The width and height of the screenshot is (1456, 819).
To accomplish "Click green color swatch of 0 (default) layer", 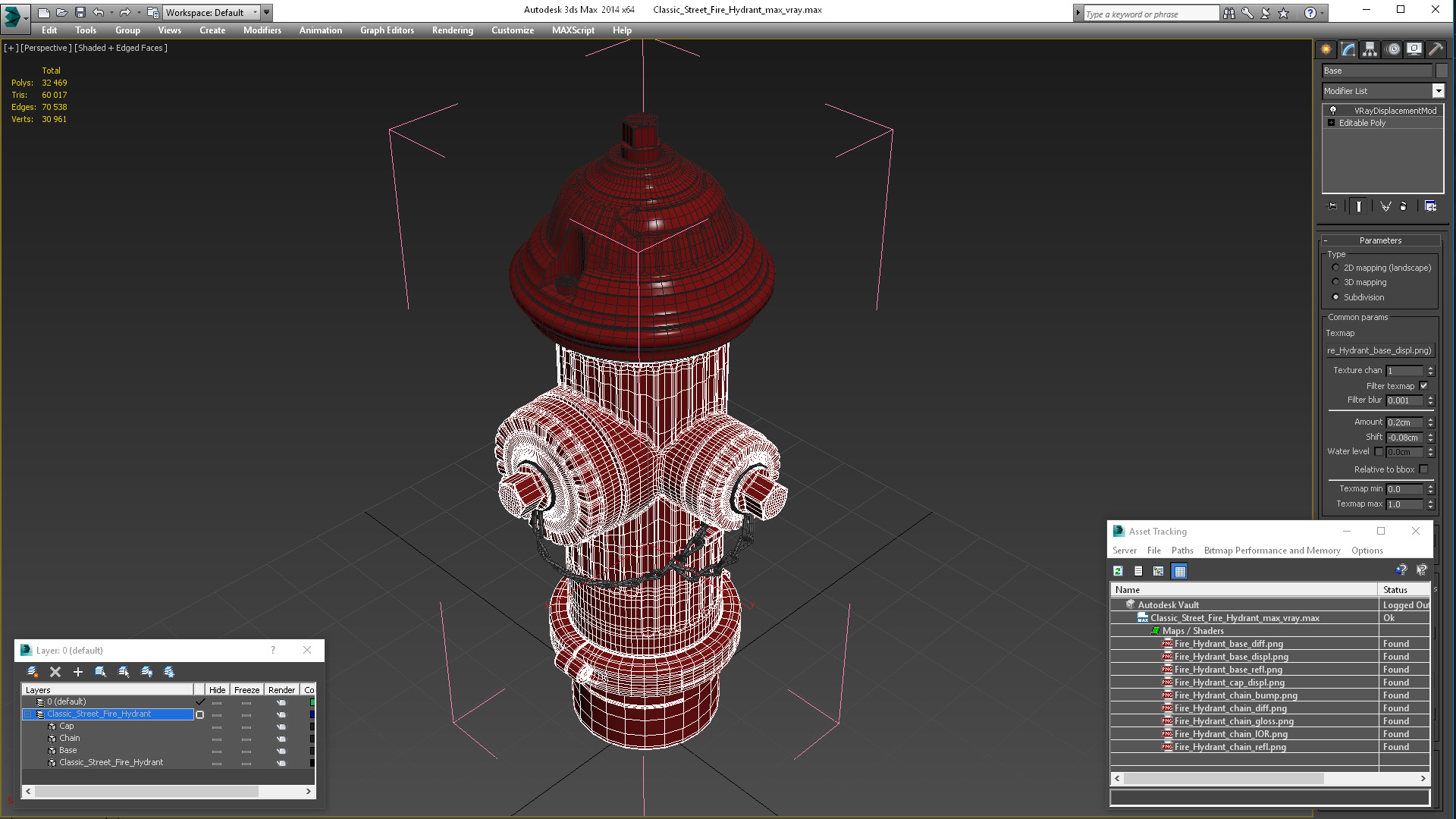I will [x=312, y=702].
